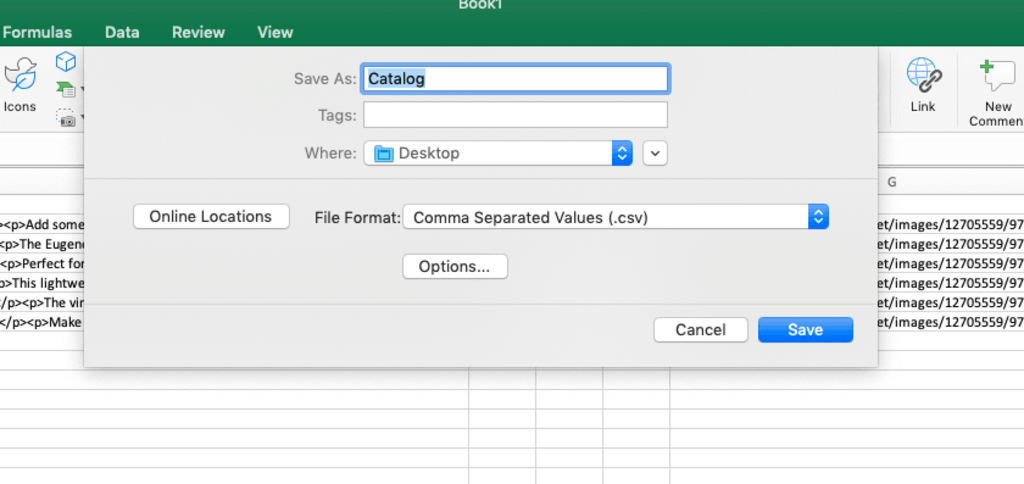
Task: Cancel the save dialog
Action: (700, 330)
